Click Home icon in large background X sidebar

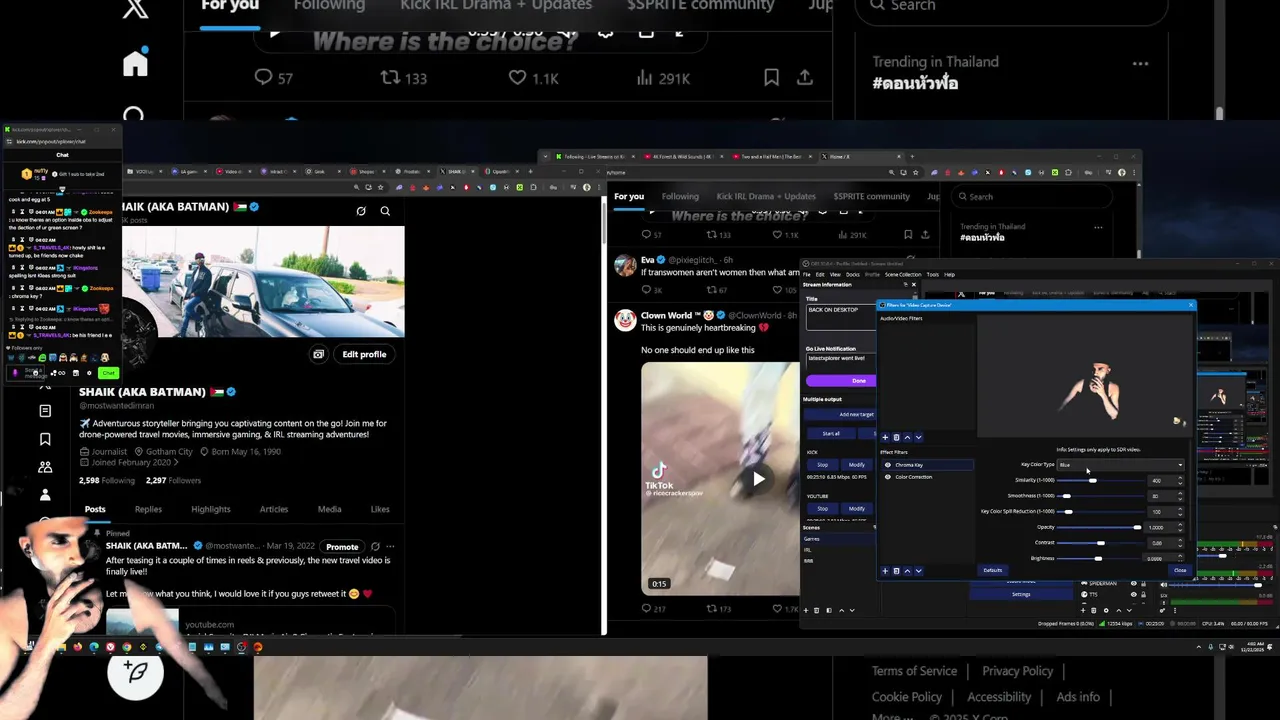pyautogui.click(x=135, y=62)
